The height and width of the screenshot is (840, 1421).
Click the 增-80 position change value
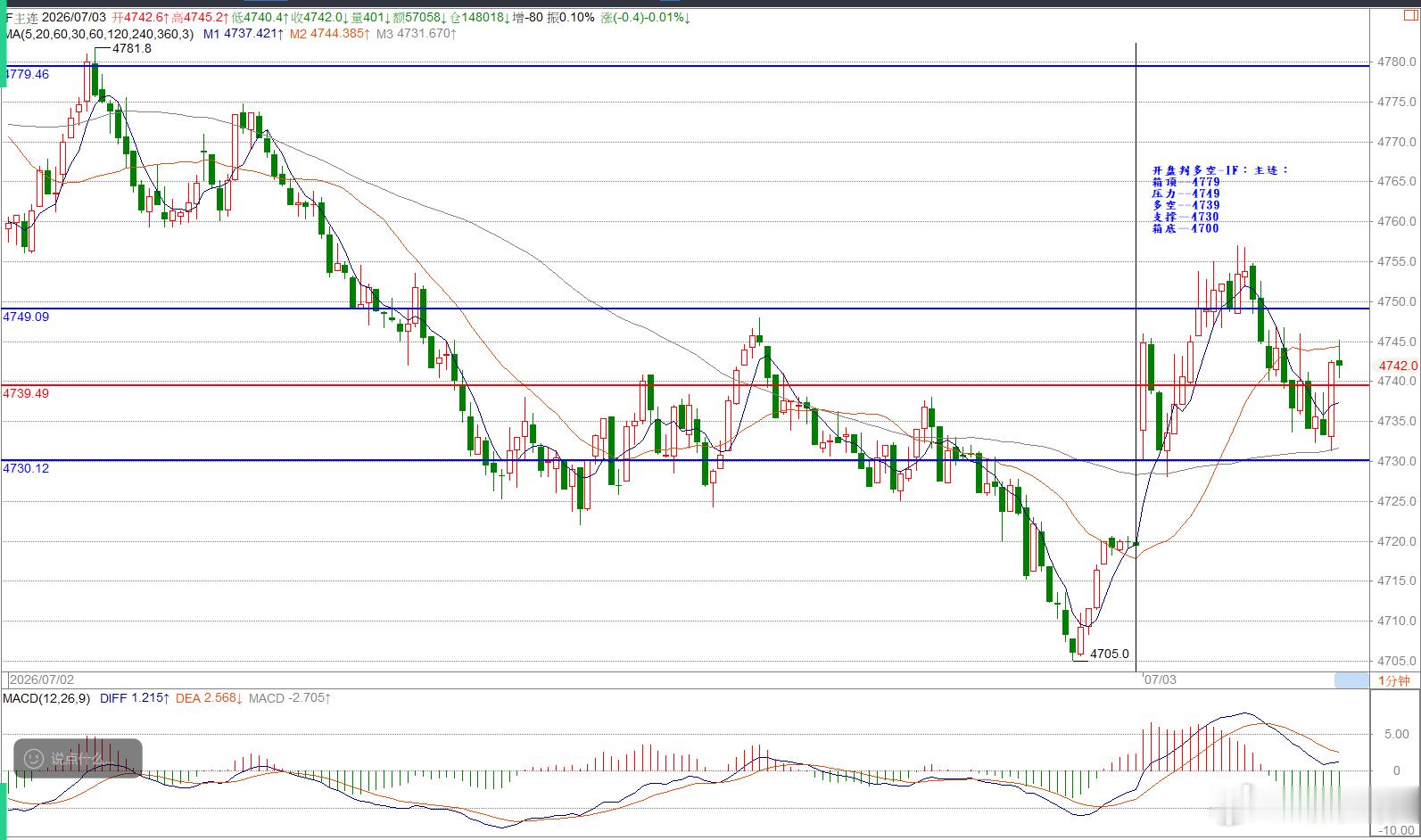pos(528,17)
